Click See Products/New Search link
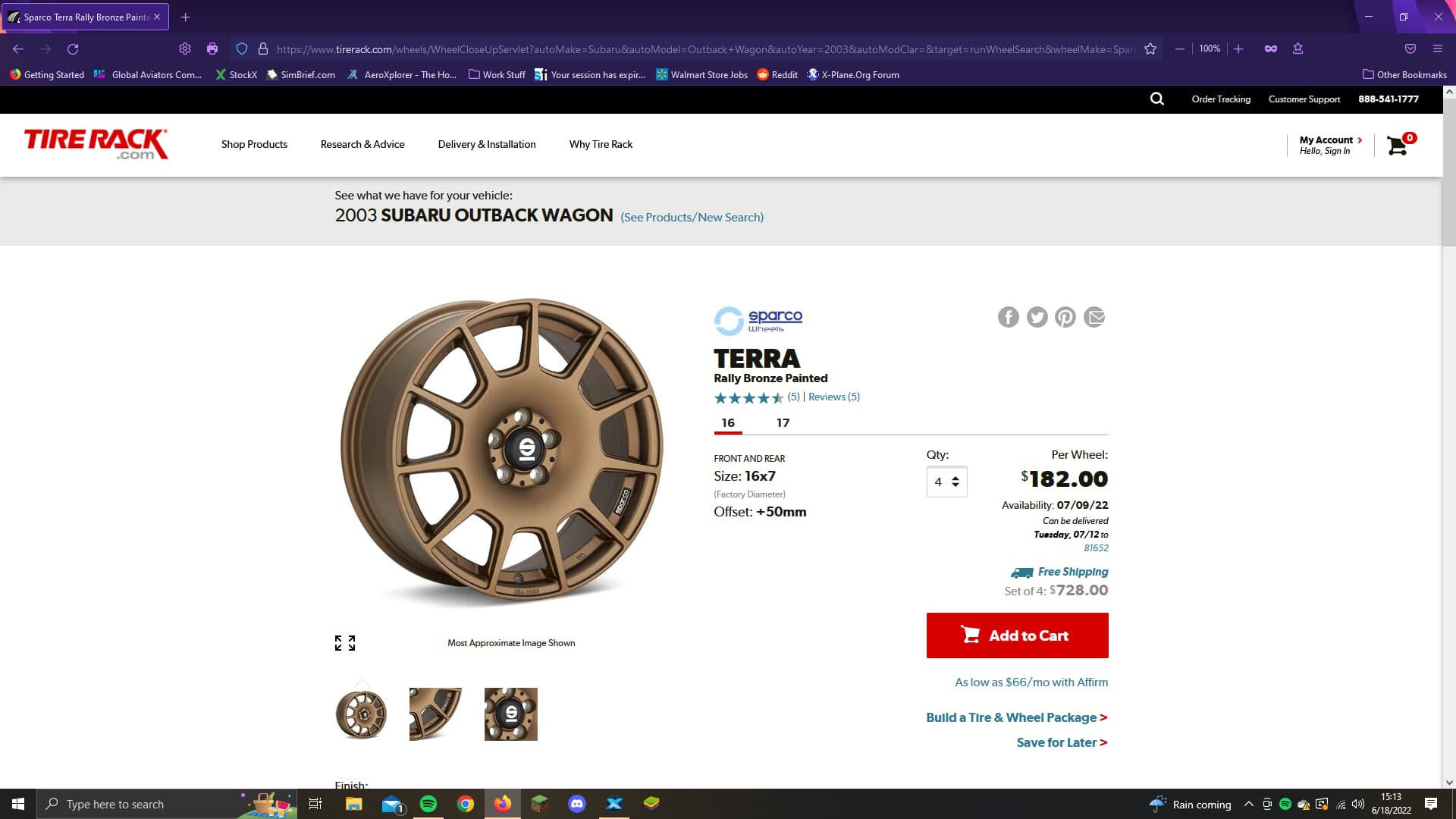1456x819 pixels. click(x=692, y=217)
